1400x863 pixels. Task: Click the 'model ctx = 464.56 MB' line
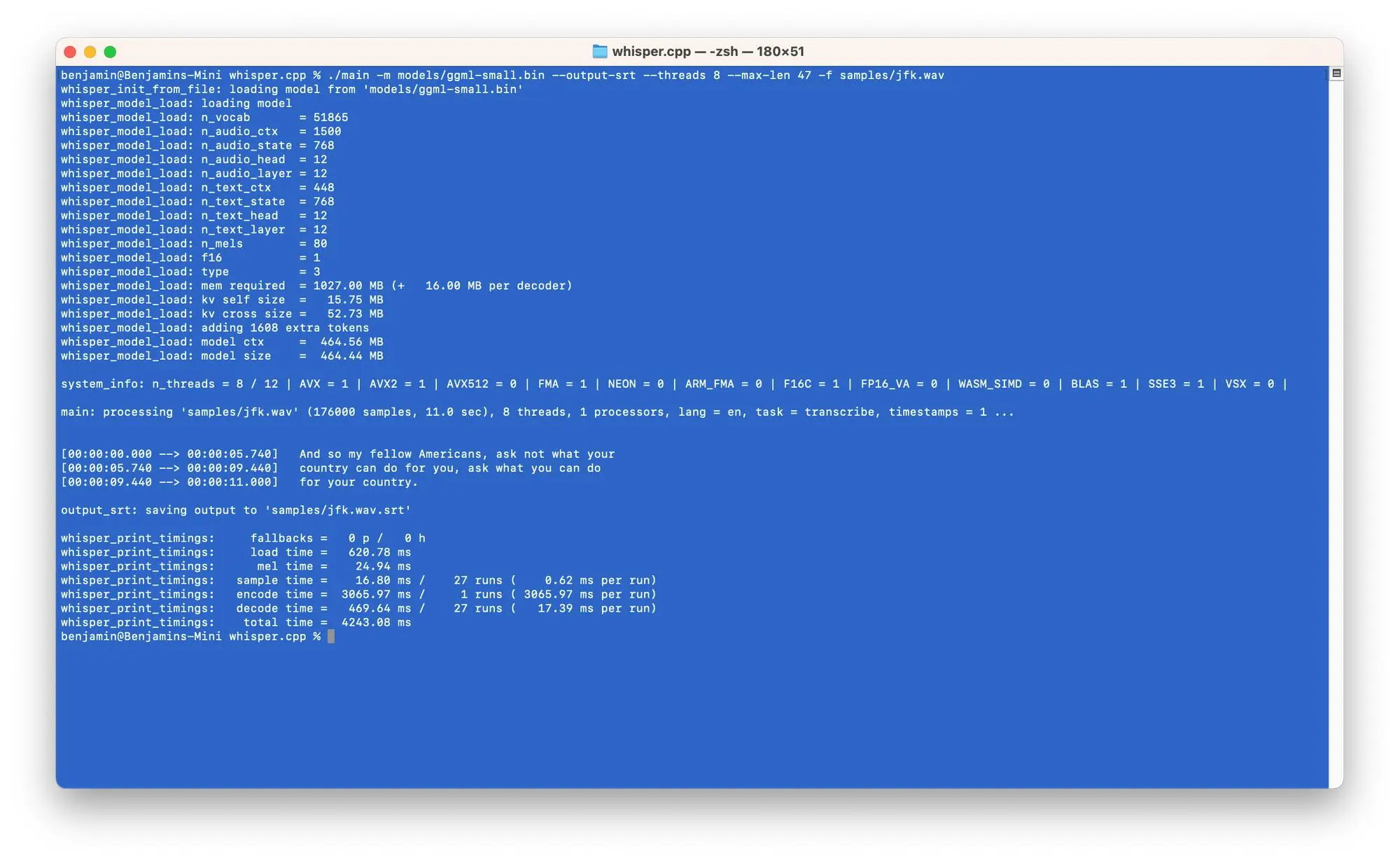tap(222, 342)
